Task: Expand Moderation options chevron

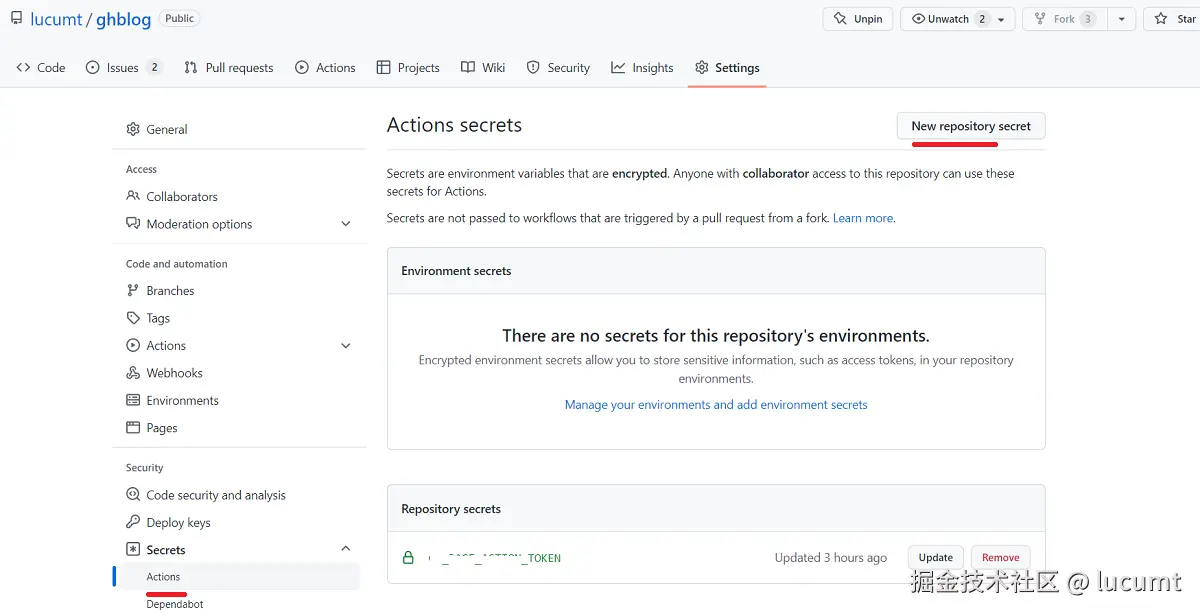Action: 346,224
